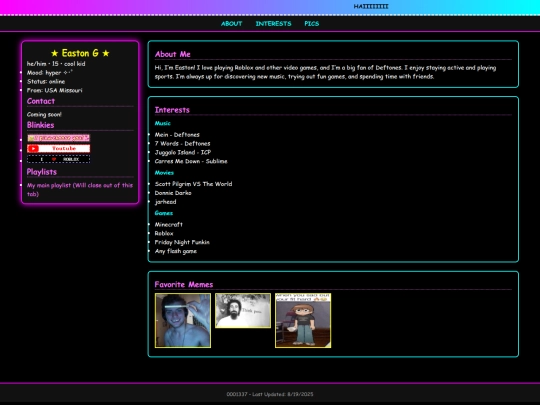Click the Youtube blinkie badge
540x405 pixels.
click(59, 148)
